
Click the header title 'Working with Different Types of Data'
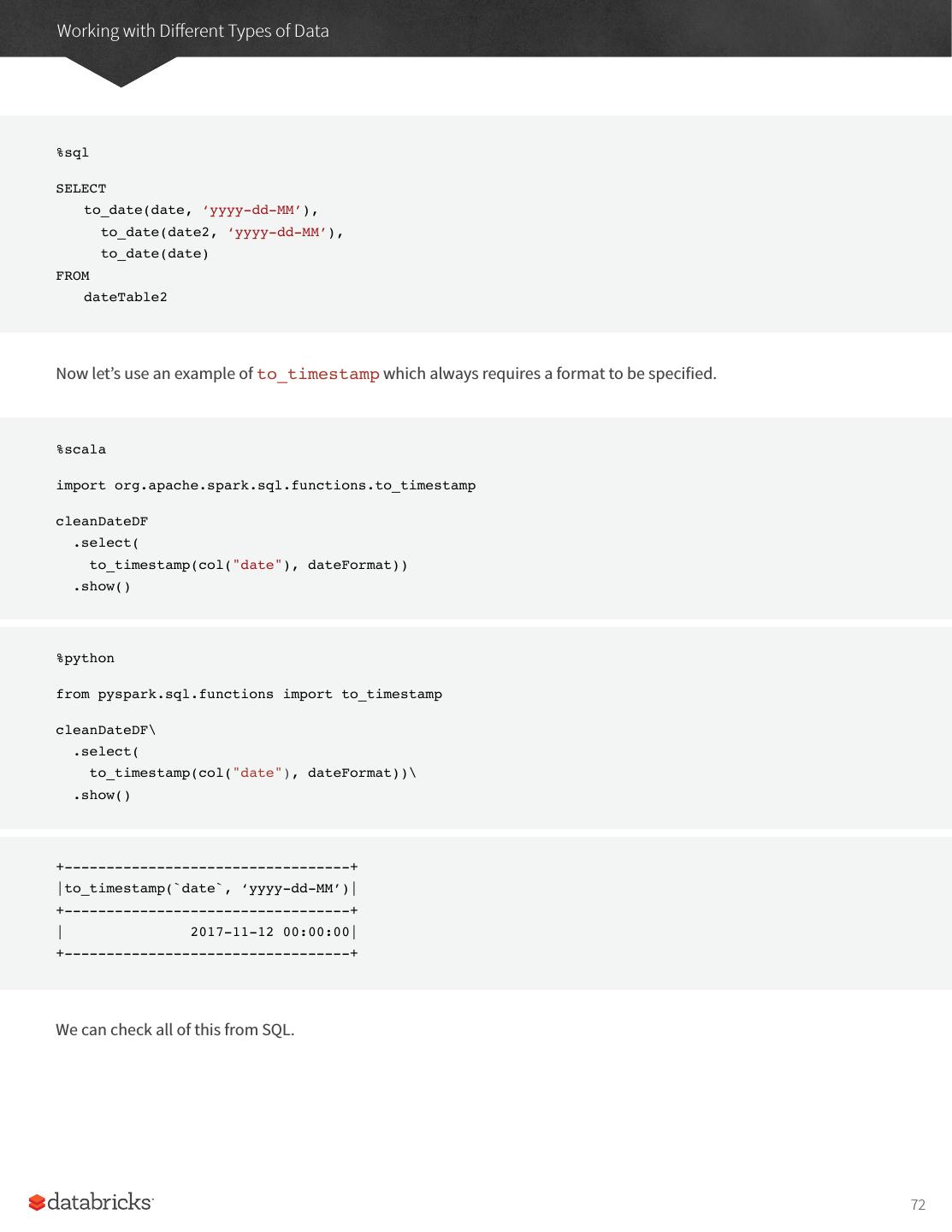tap(192, 31)
